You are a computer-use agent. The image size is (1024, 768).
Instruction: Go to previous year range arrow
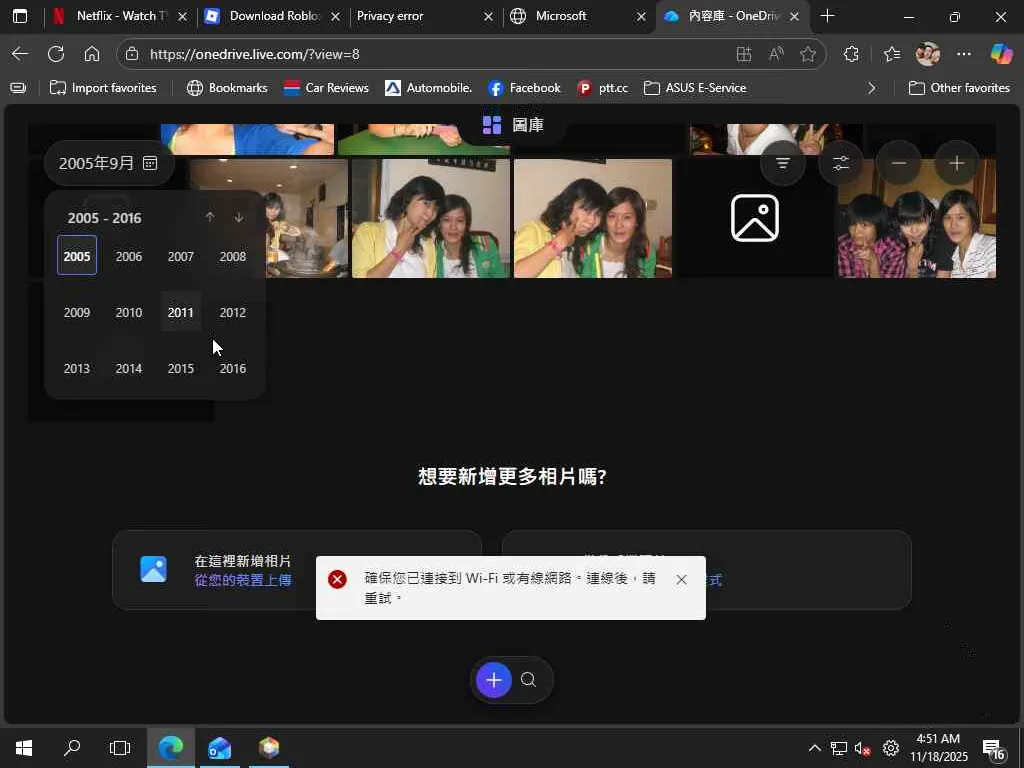click(x=210, y=217)
